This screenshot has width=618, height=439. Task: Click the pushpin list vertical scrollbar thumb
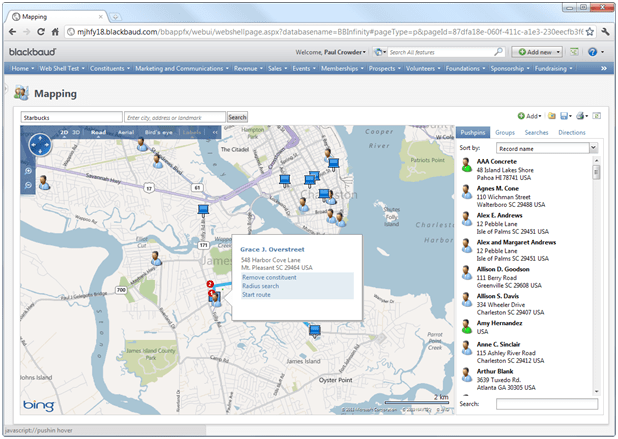pyautogui.click(x=596, y=172)
